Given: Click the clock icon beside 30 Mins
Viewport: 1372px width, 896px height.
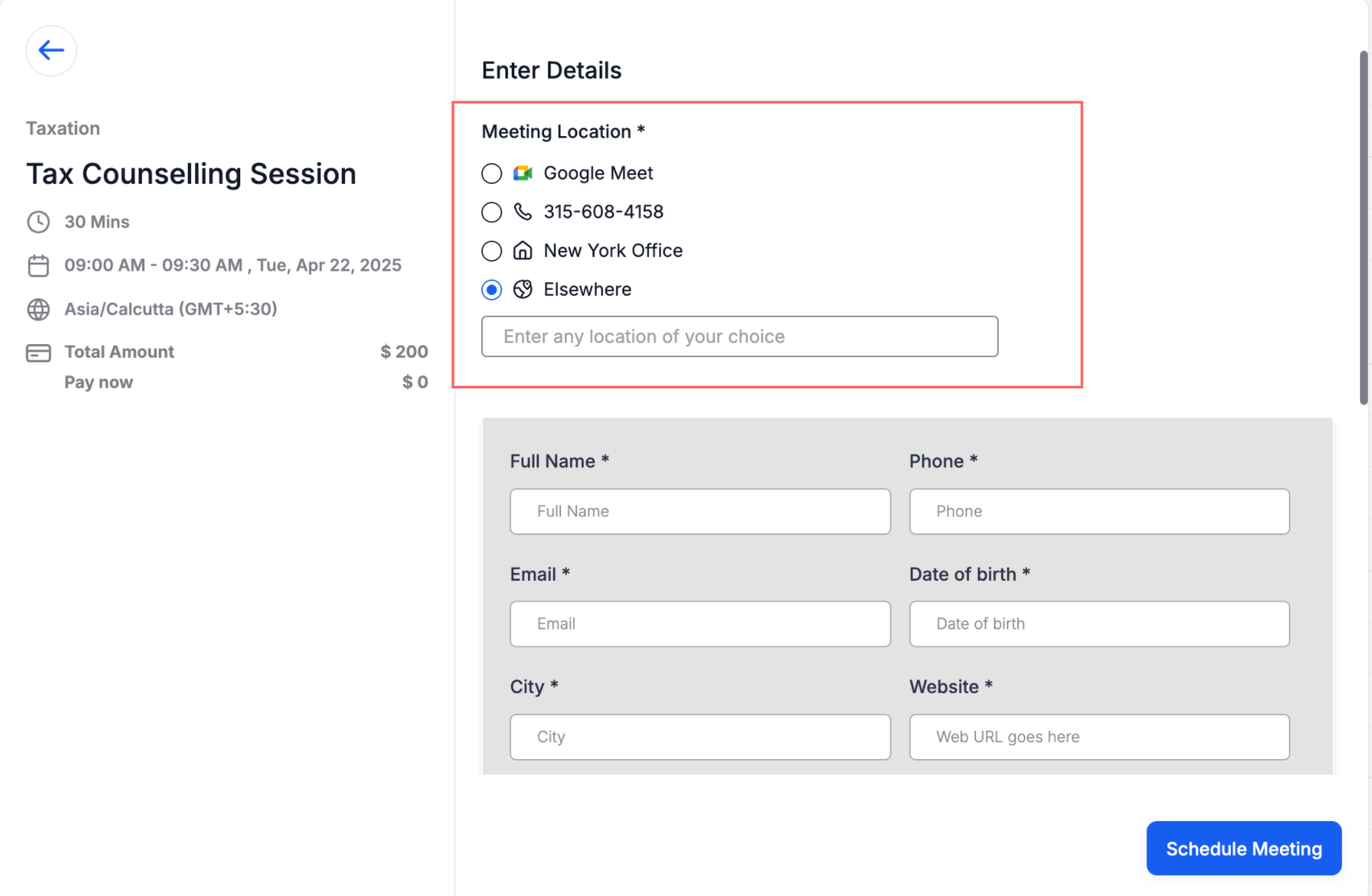Looking at the screenshot, I should pos(39,222).
